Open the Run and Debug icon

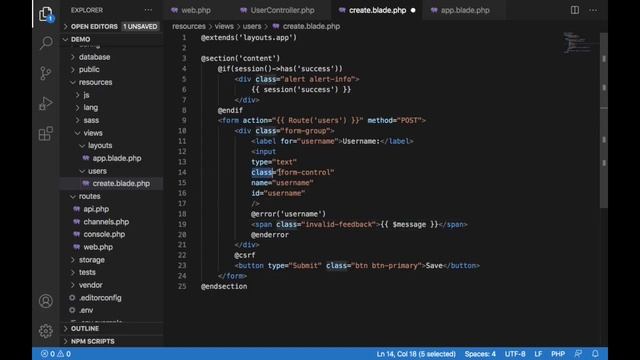point(46,103)
